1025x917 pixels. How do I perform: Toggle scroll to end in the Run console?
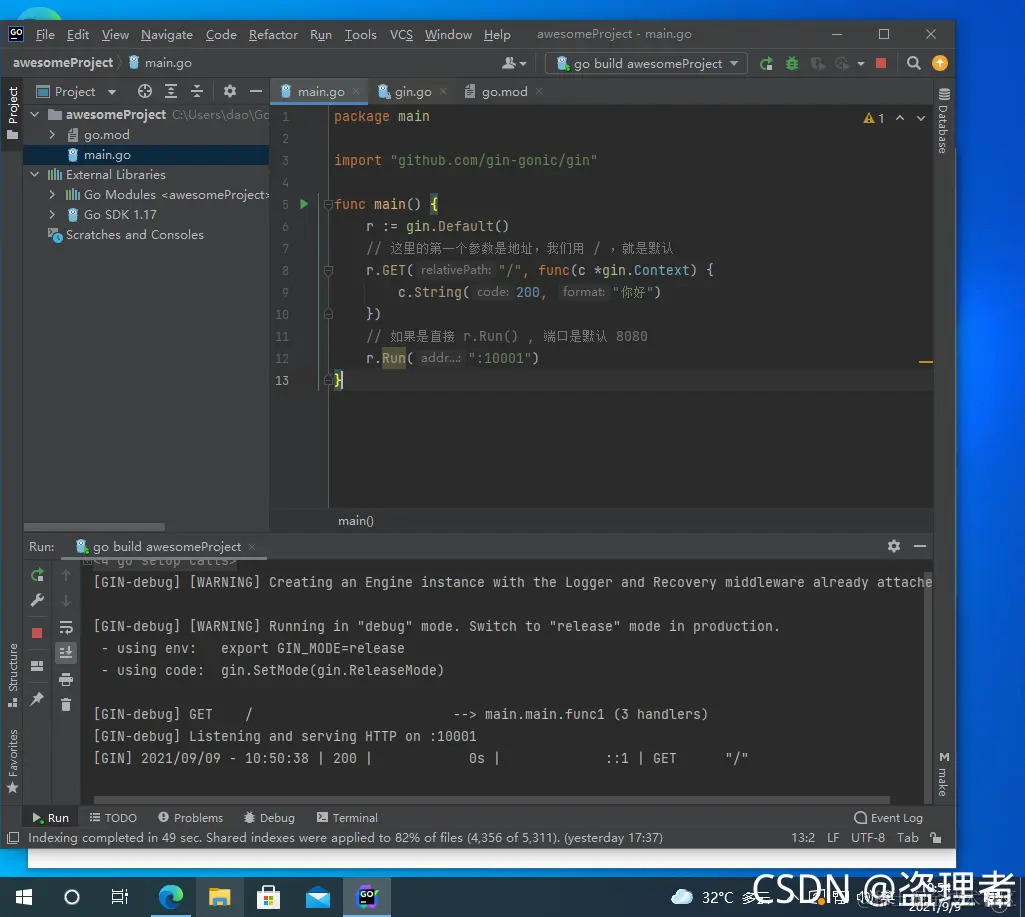[66, 653]
